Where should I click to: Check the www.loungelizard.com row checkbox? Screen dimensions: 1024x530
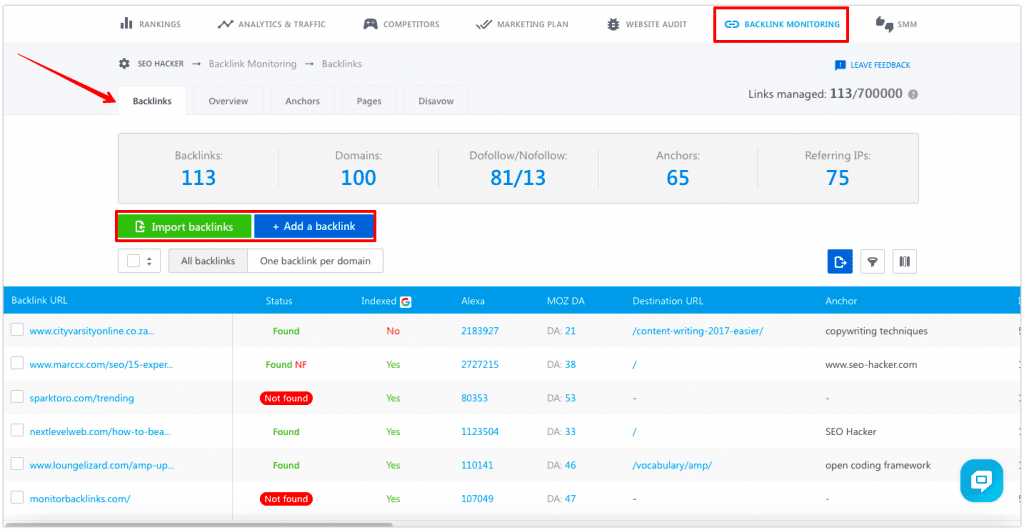[17, 464]
